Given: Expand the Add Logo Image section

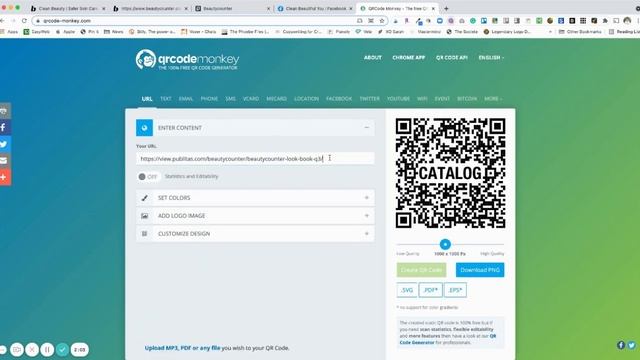Looking at the screenshot, I should (367, 216).
